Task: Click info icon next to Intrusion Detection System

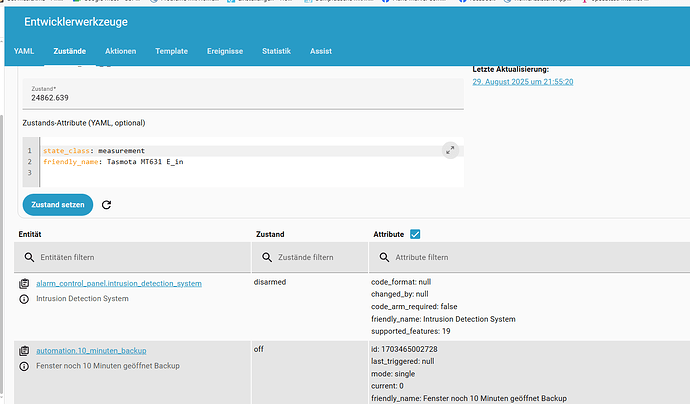Action: pyautogui.click(x=24, y=299)
